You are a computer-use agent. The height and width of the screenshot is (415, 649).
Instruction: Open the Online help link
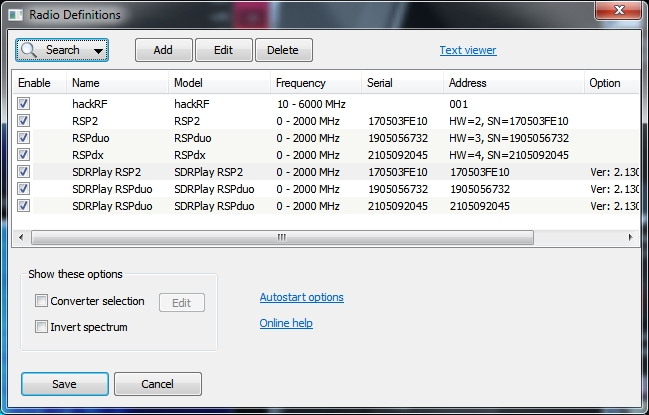[286, 323]
